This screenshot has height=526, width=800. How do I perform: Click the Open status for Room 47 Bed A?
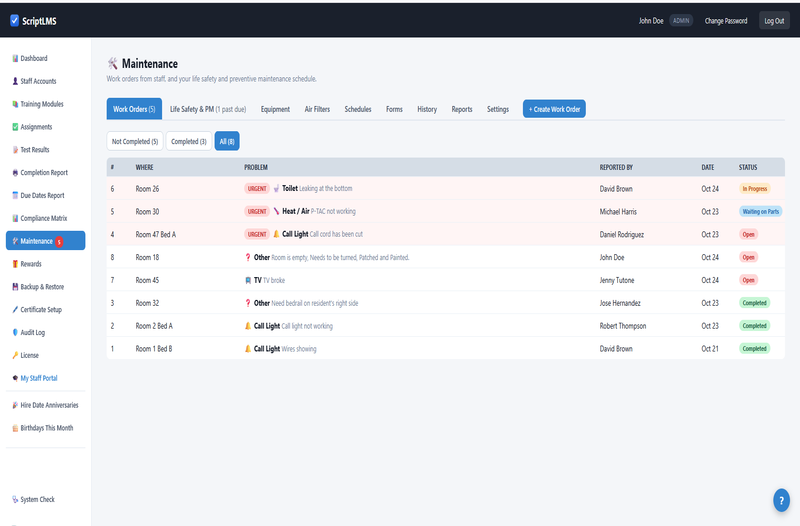point(748,234)
